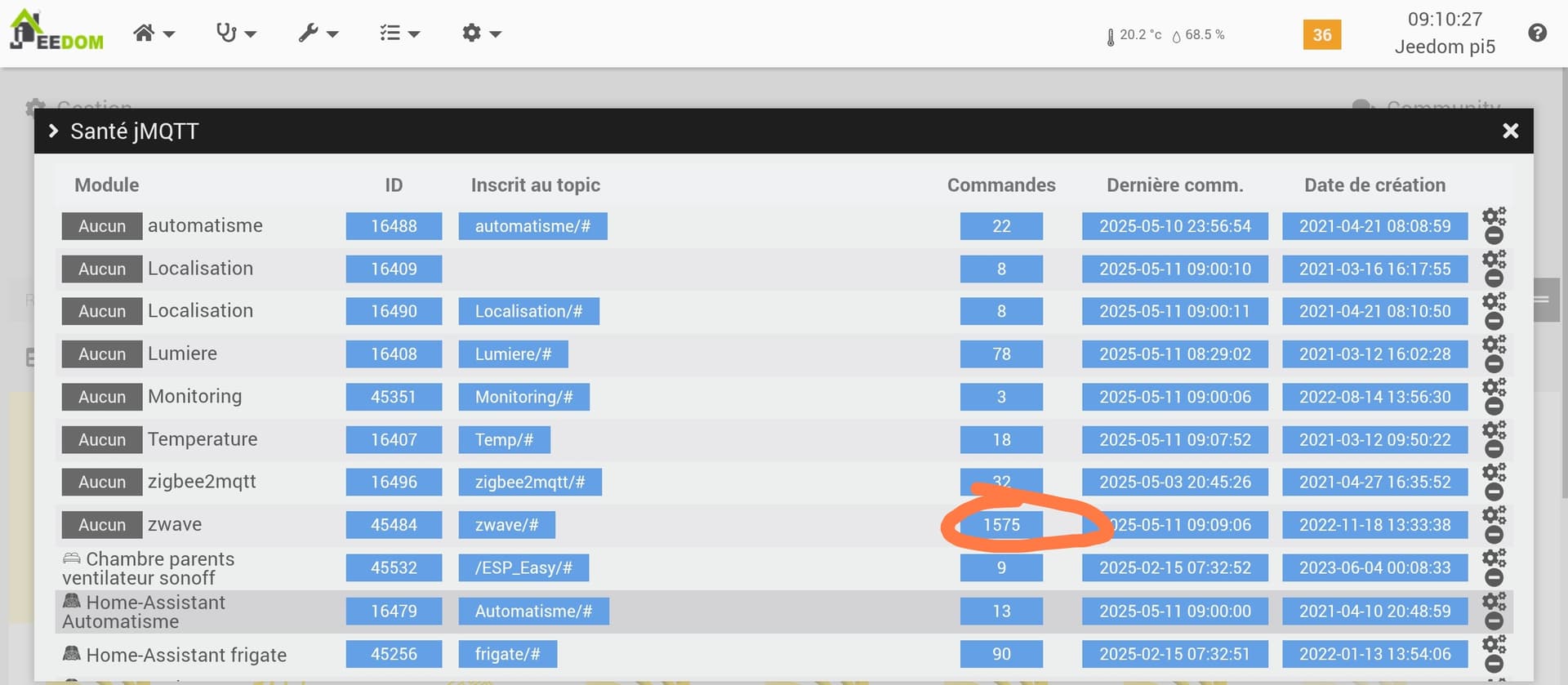This screenshot has width=1568, height=685.
Task: Click minus icon on Monitoring row
Action: pyautogui.click(x=1494, y=407)
